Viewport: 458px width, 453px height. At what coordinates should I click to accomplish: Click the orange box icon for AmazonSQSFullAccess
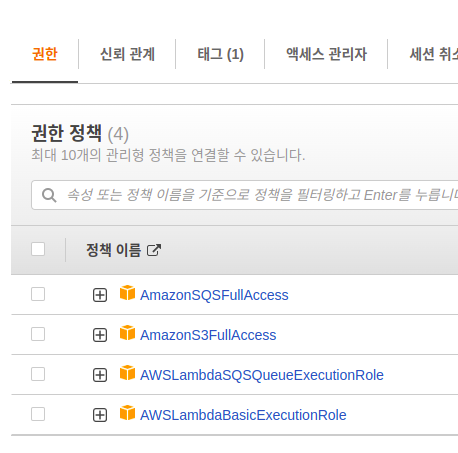[x=127, y=293]
